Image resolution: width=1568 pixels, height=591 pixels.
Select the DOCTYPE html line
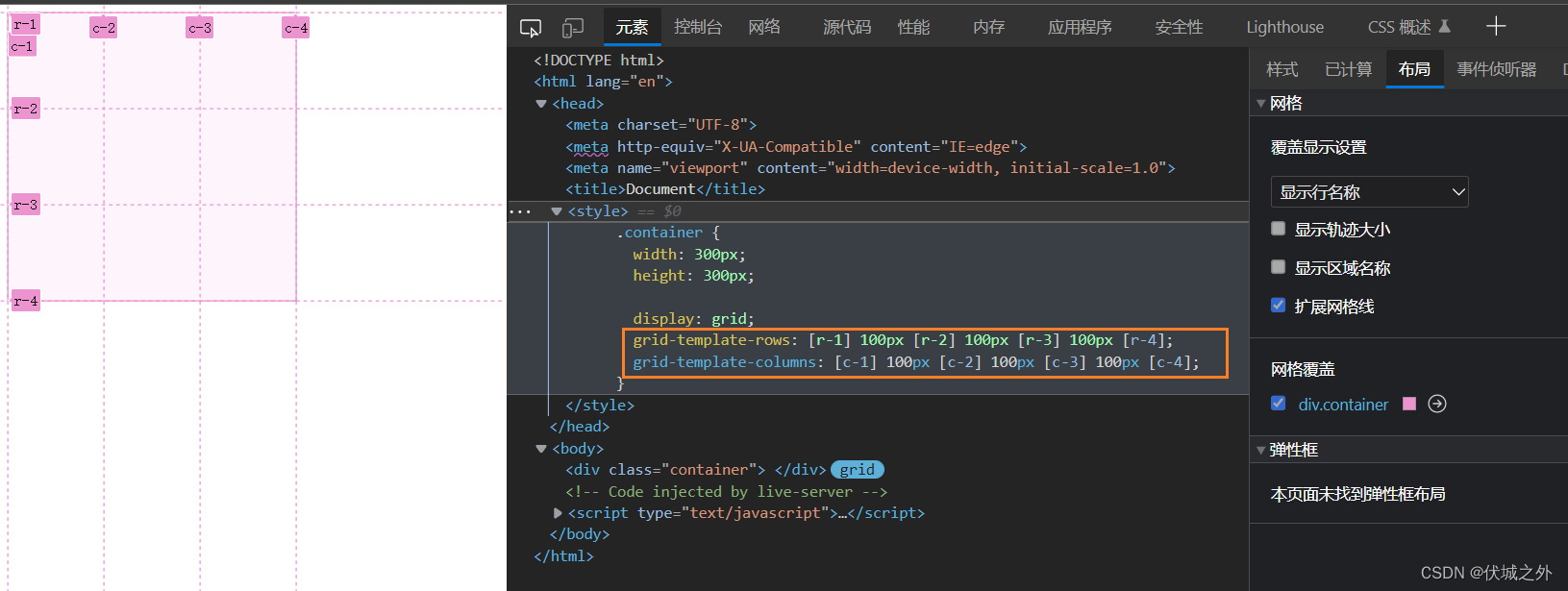[598, 61]
